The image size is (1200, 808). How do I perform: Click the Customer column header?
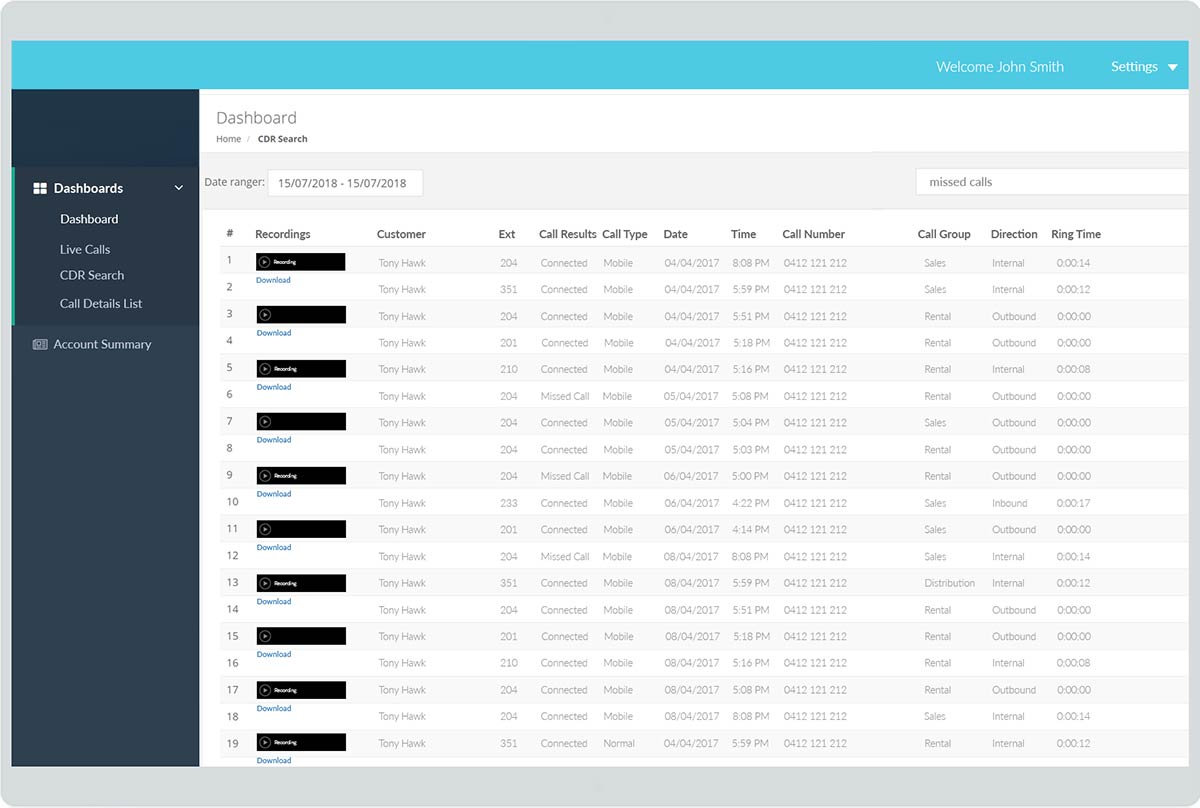pos(401,234)
